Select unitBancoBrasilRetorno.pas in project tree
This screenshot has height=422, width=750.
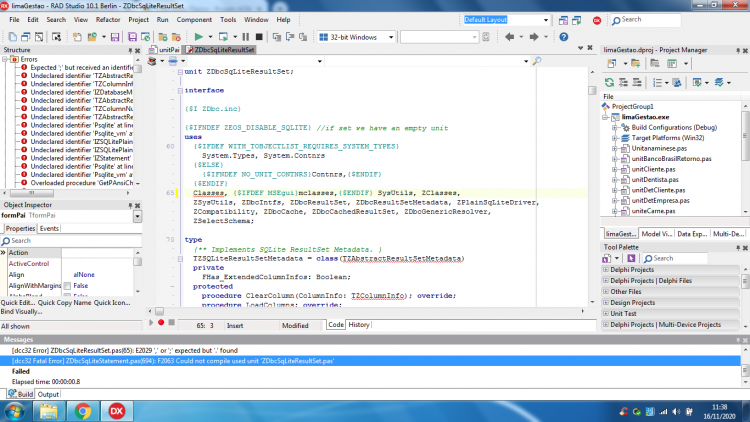tap(671, 159)
